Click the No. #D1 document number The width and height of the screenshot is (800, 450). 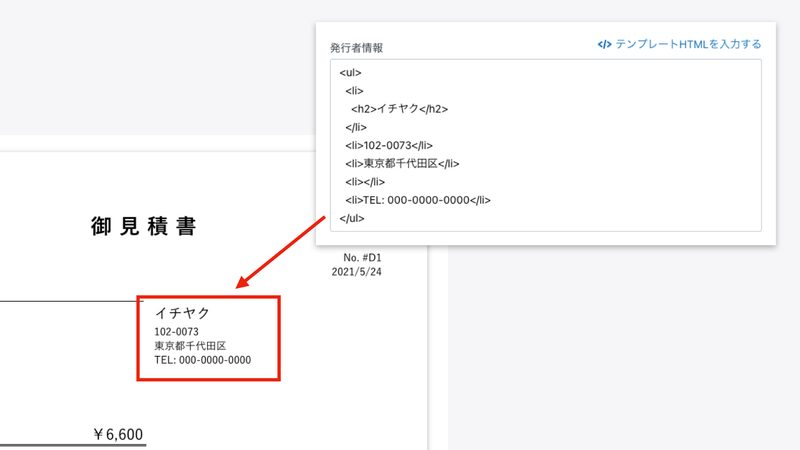coord(362,258)
